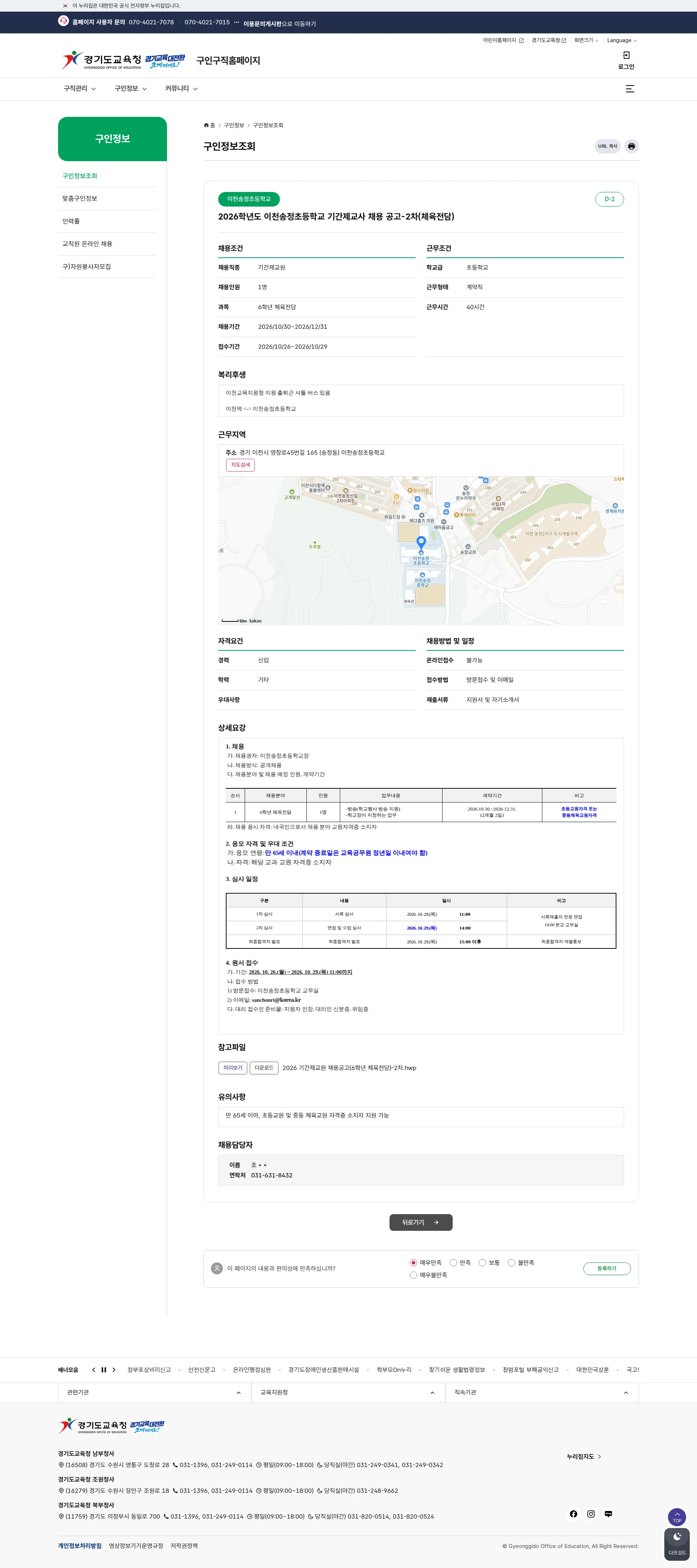
Task: Click the 다운로드 file button
Action: tap(264, 1067)
